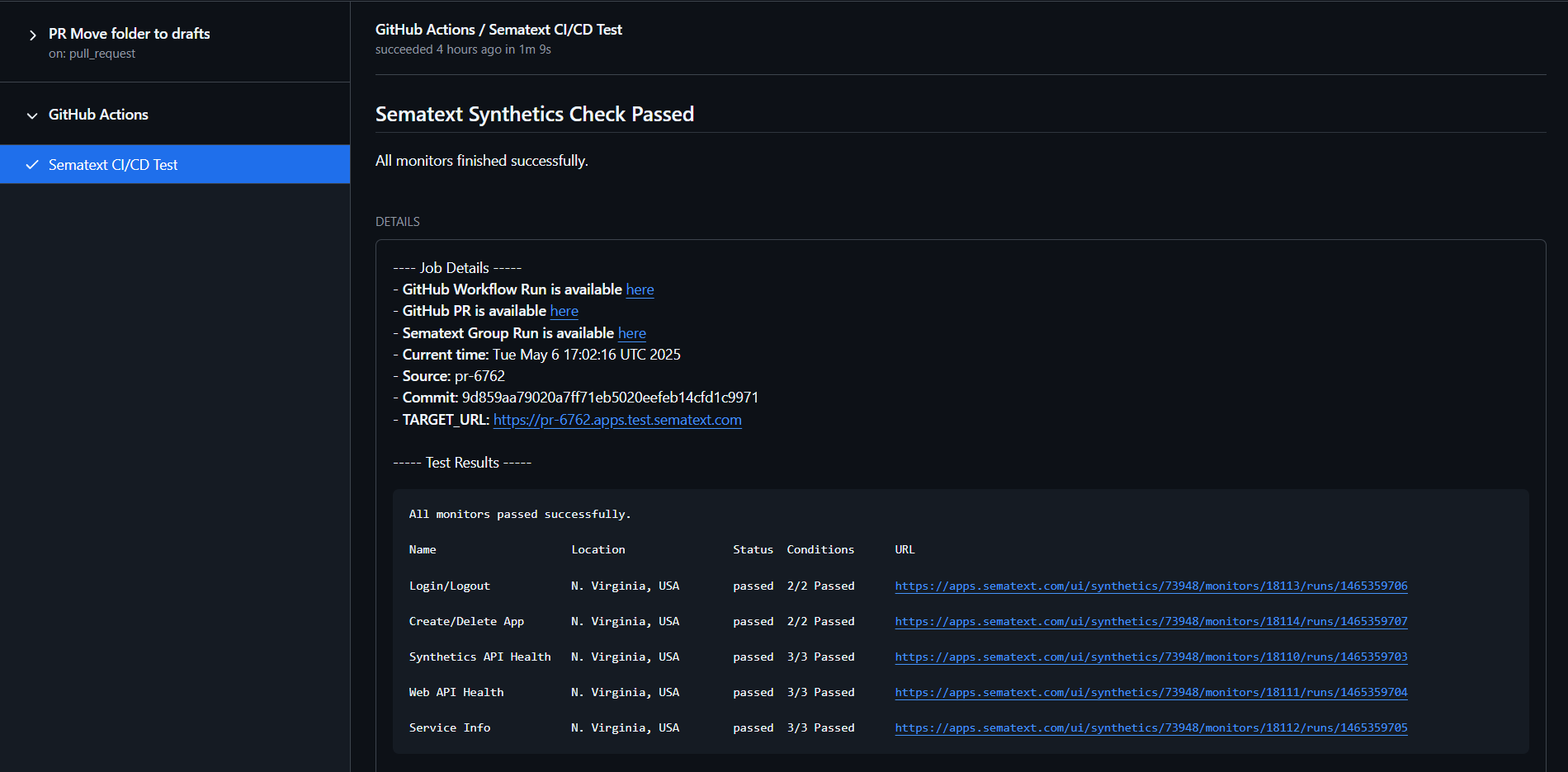Viewport: 1568px width, 772px height.
Task: Expand the PR Move folder to drafts chevron
Action: pos(32,35)
